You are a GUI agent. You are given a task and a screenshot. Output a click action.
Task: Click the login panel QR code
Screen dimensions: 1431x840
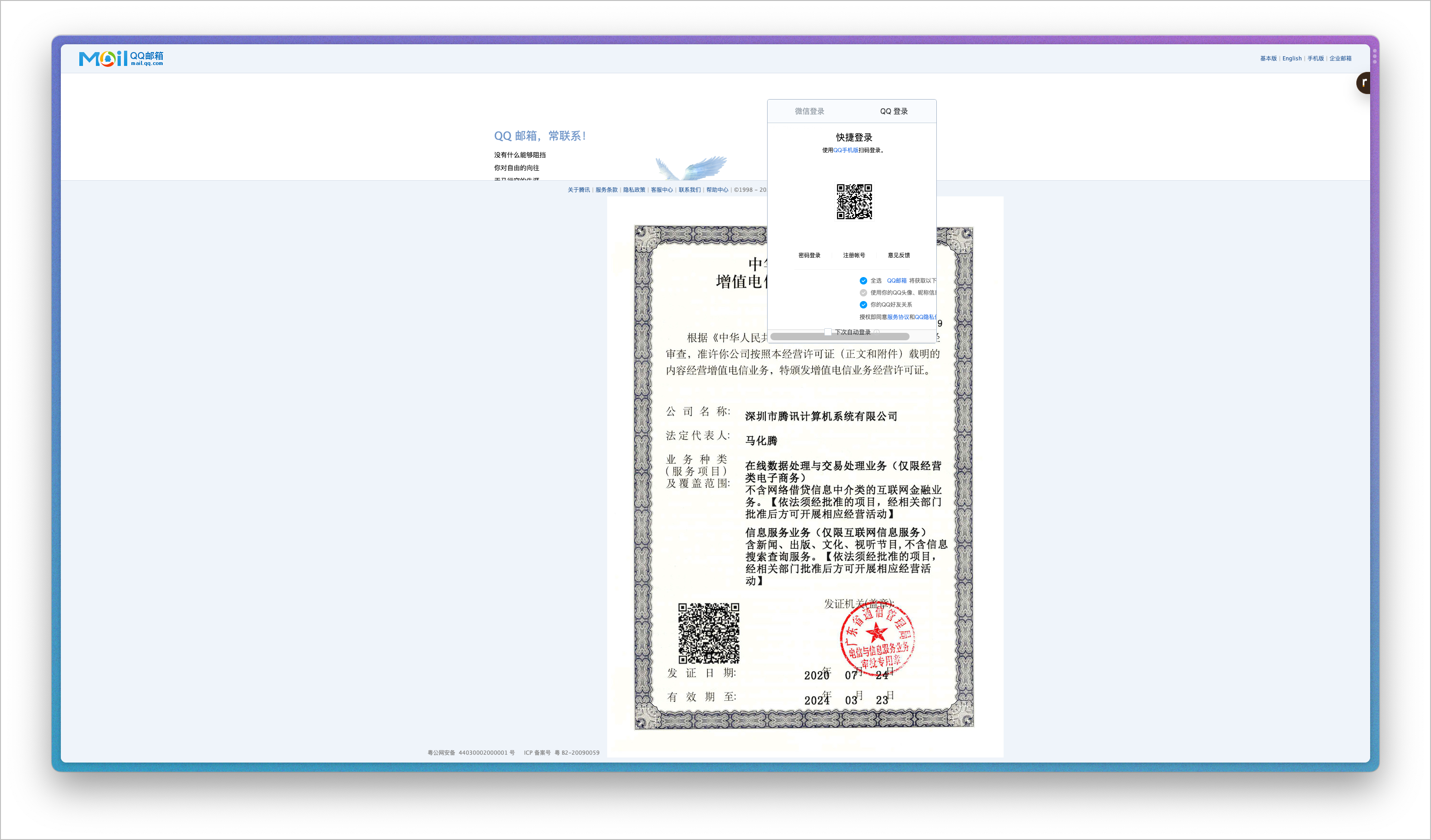click(854, 201)
